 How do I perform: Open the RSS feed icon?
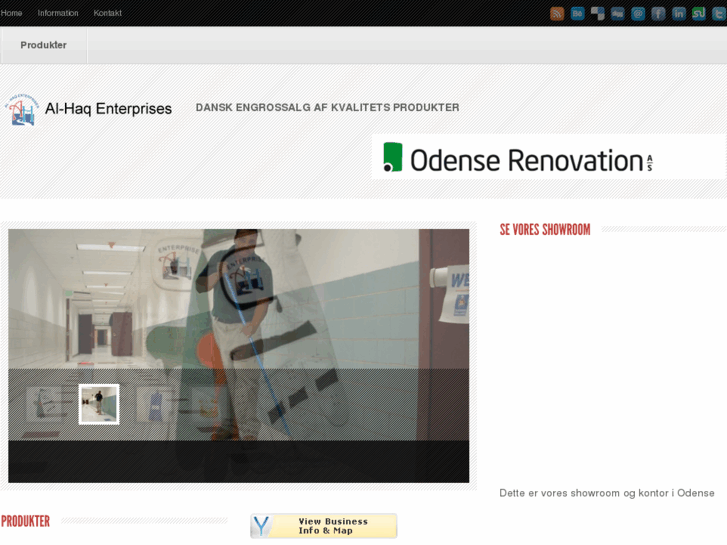557,13
